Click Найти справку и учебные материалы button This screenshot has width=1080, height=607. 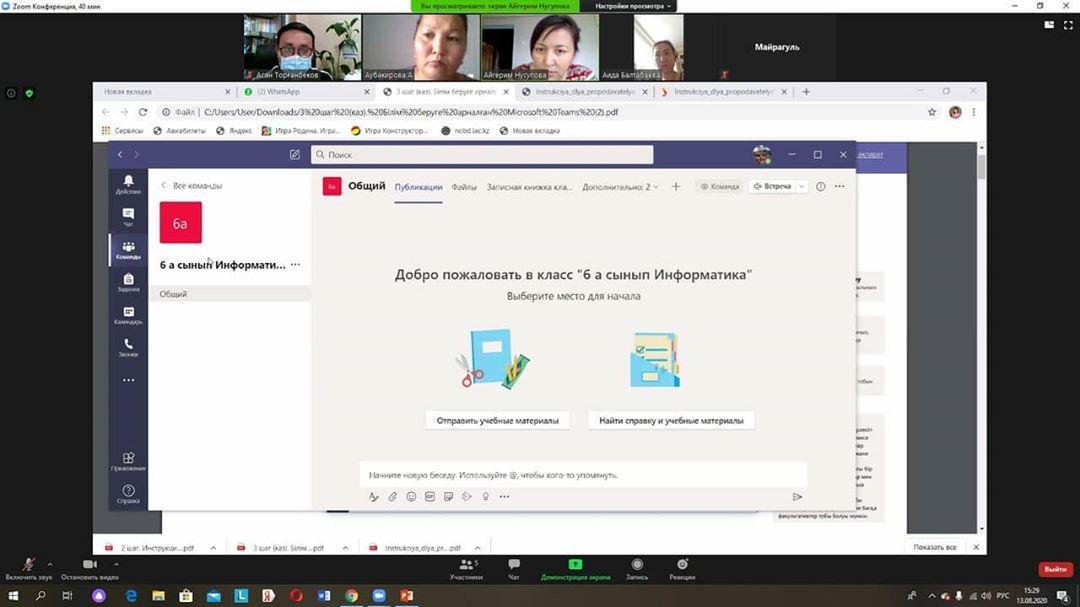pos(671,421)
